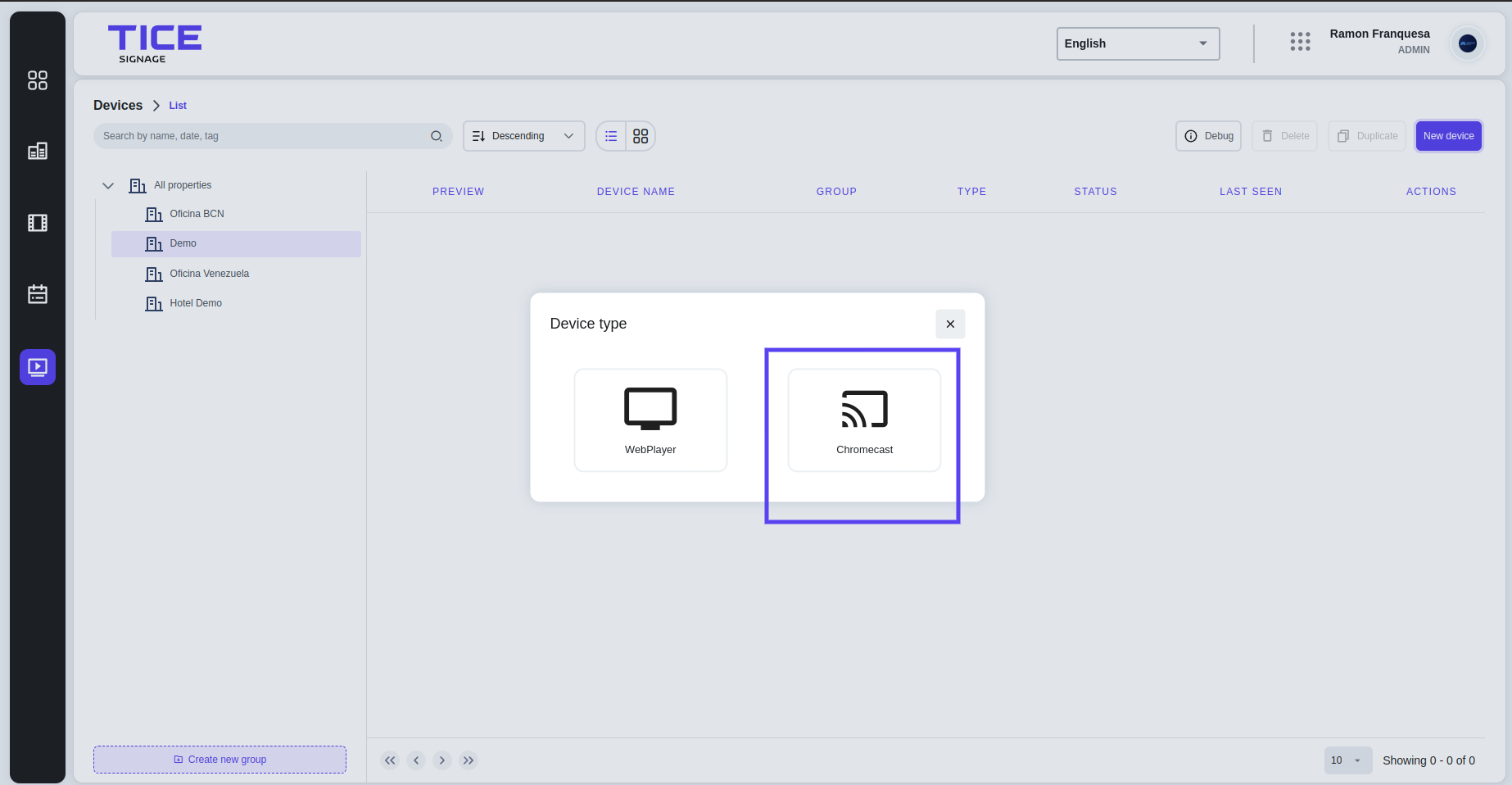Open the media film icon in sidebar
1512x785 pixels.
(x=38, y=223)
